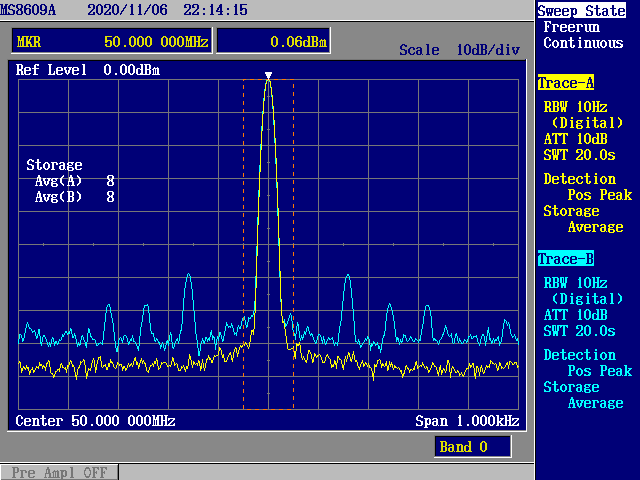Click the Center 50.000 000MHz readout

coord(95,421)
